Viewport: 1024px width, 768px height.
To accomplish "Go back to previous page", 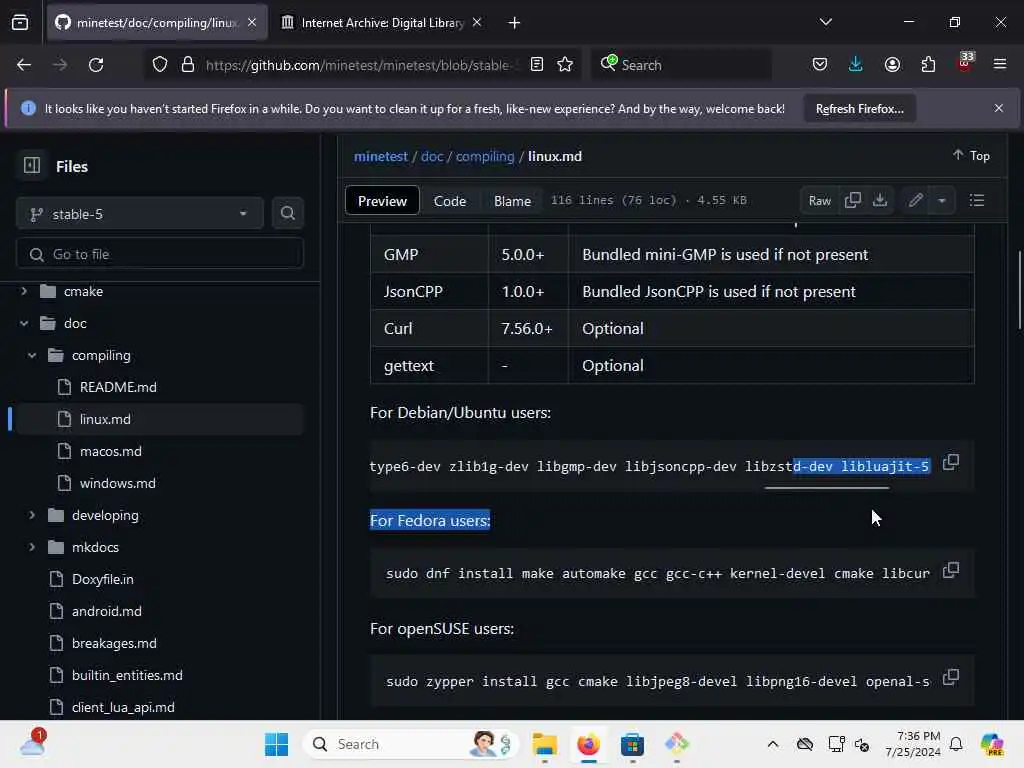I will coord(24,65).
